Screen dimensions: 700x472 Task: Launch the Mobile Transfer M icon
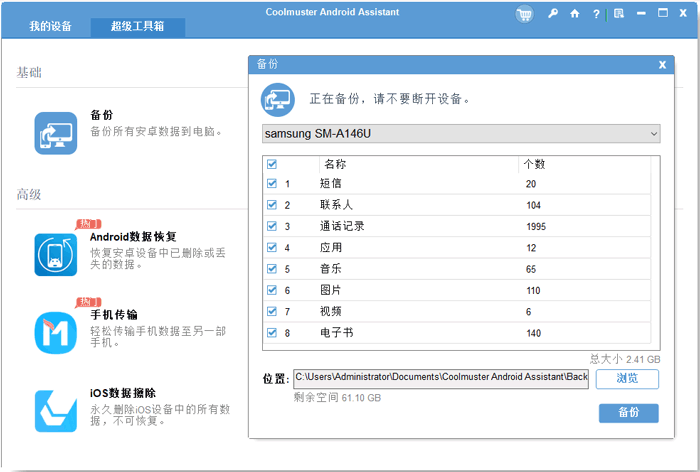[x=56, y=333]
